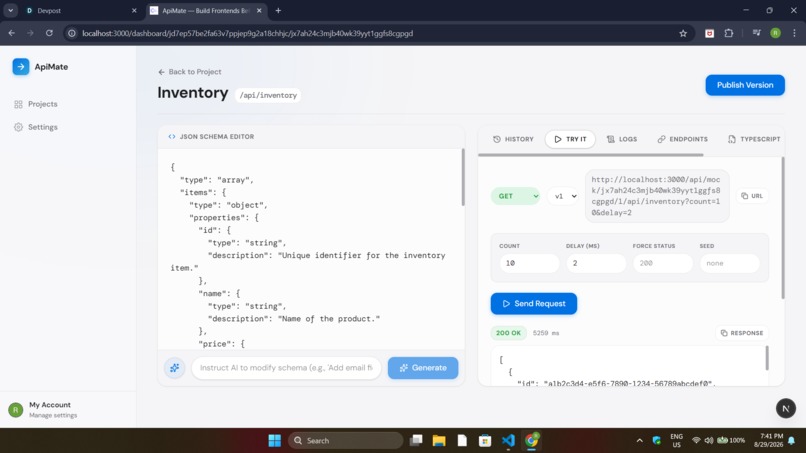Click the Back to Project link
The image size is (806, 453).
coord(190,72)
